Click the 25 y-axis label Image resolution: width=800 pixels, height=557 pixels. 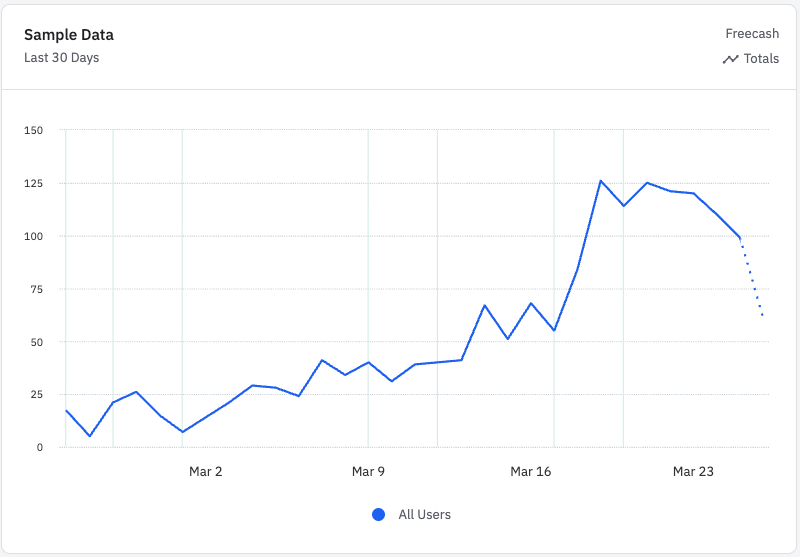click(x=36, y=395)
